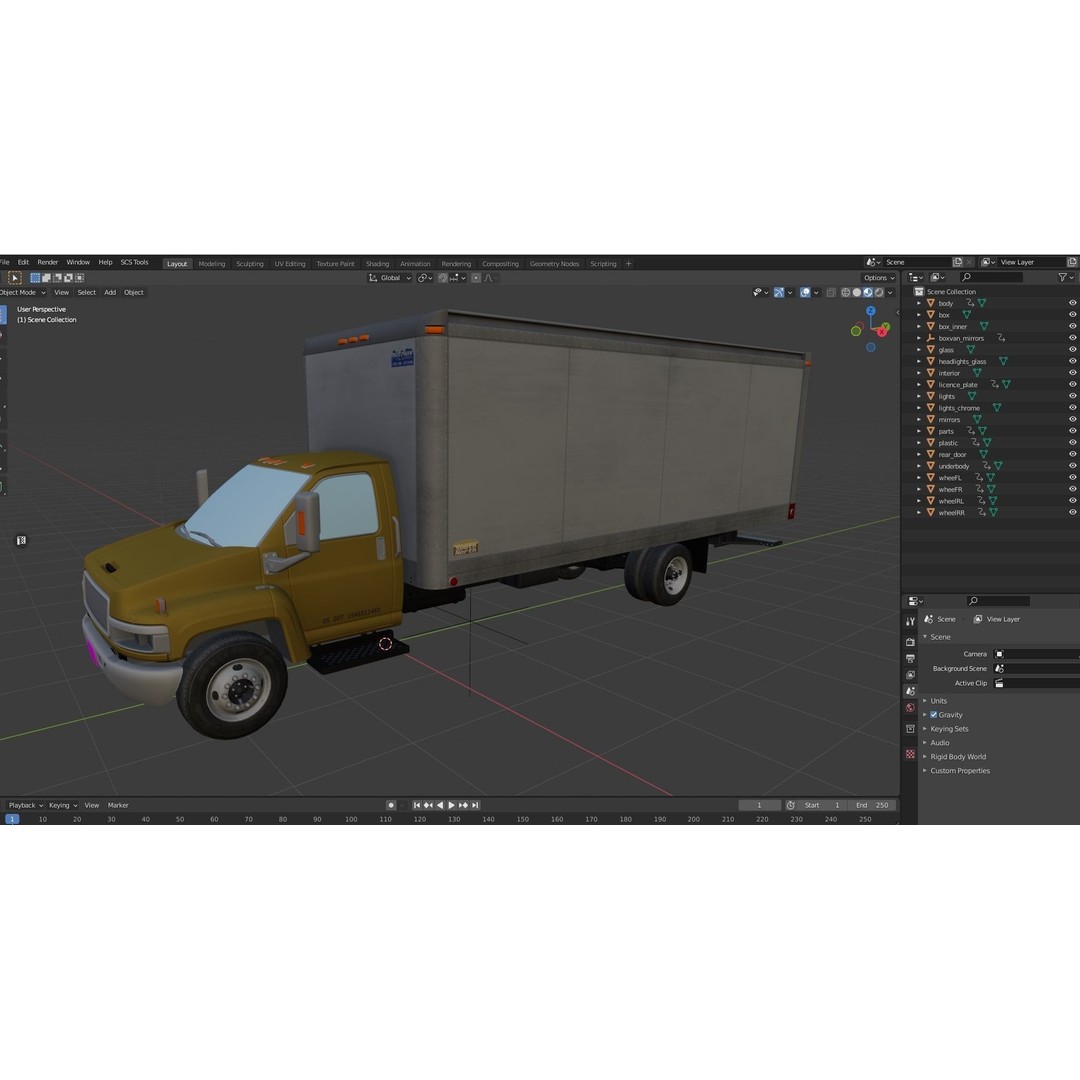The width and height of the screenshot is (1080, 1080).
Task: Switch to Material Preview viewport shading
Action: (x=868, y=292)
